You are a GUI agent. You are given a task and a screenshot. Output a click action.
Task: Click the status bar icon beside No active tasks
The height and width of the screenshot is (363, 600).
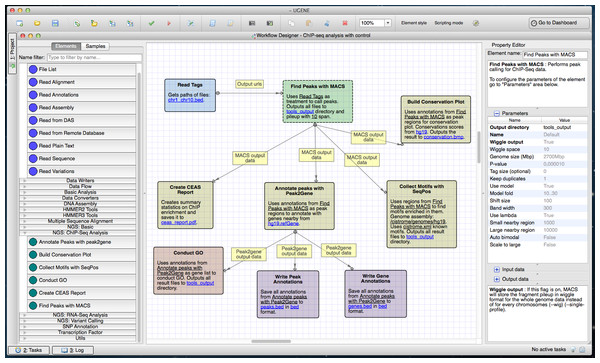pyautogui.click(x=573, y=350)
